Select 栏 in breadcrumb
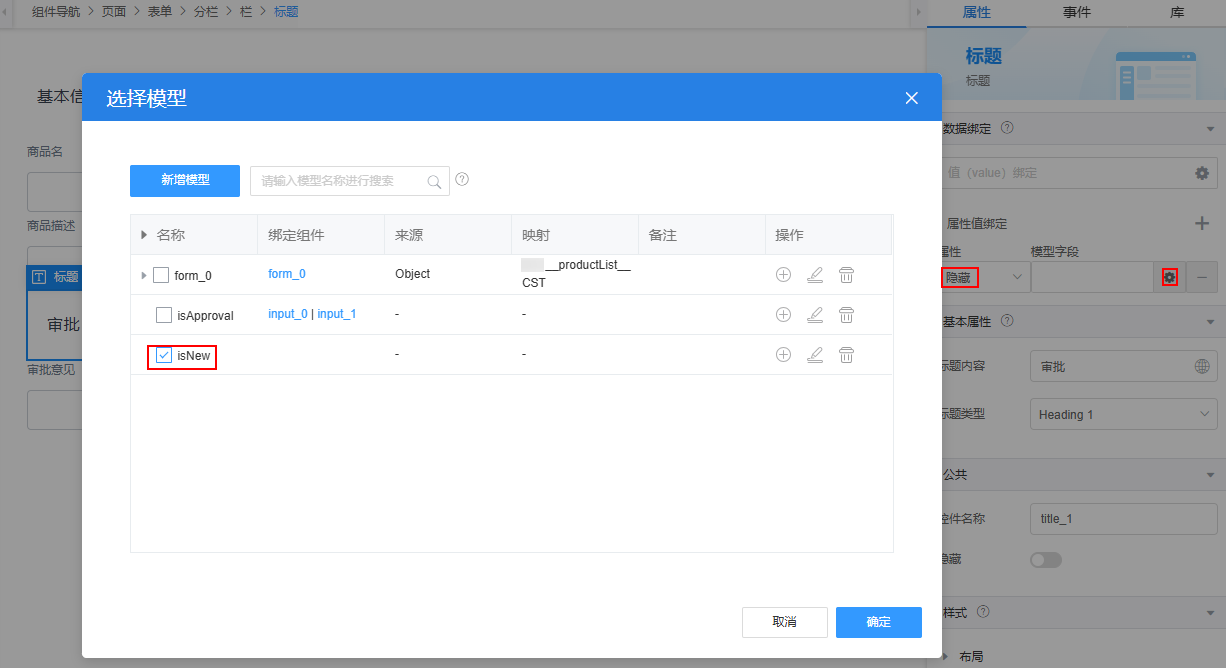 pos(246,12)
